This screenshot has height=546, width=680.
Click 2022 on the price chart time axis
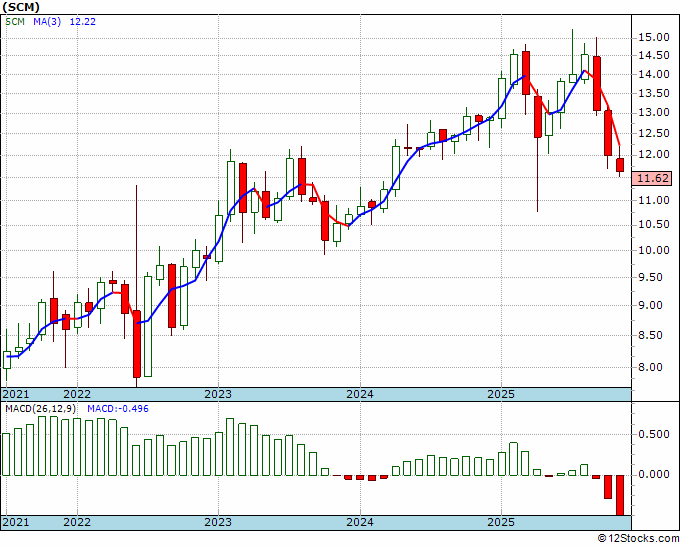click(77, 395)
